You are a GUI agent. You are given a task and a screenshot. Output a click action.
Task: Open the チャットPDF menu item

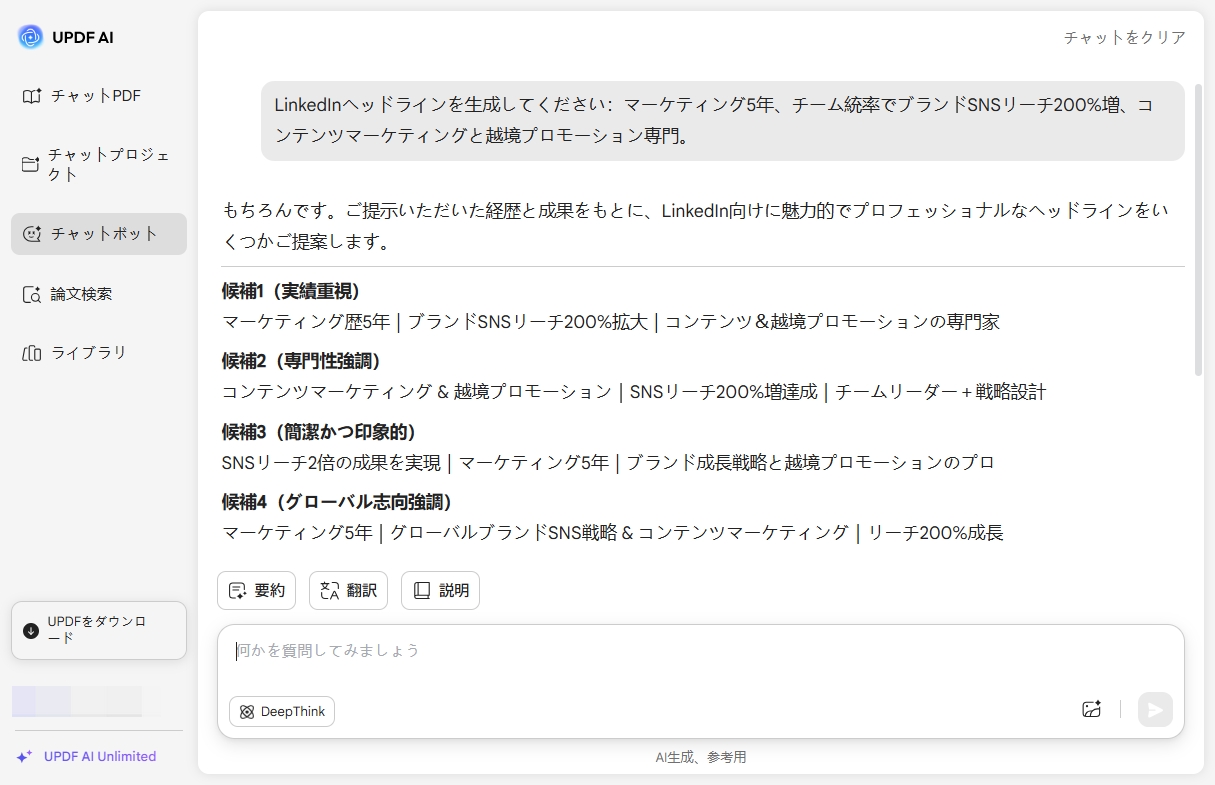(x=99, y=96)
